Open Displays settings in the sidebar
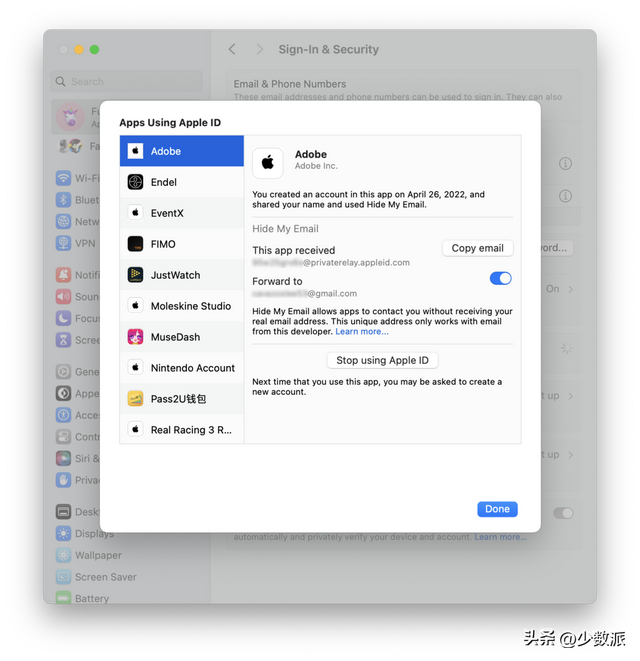This screenshot has height=661, width=640. [x=86, y=534]
